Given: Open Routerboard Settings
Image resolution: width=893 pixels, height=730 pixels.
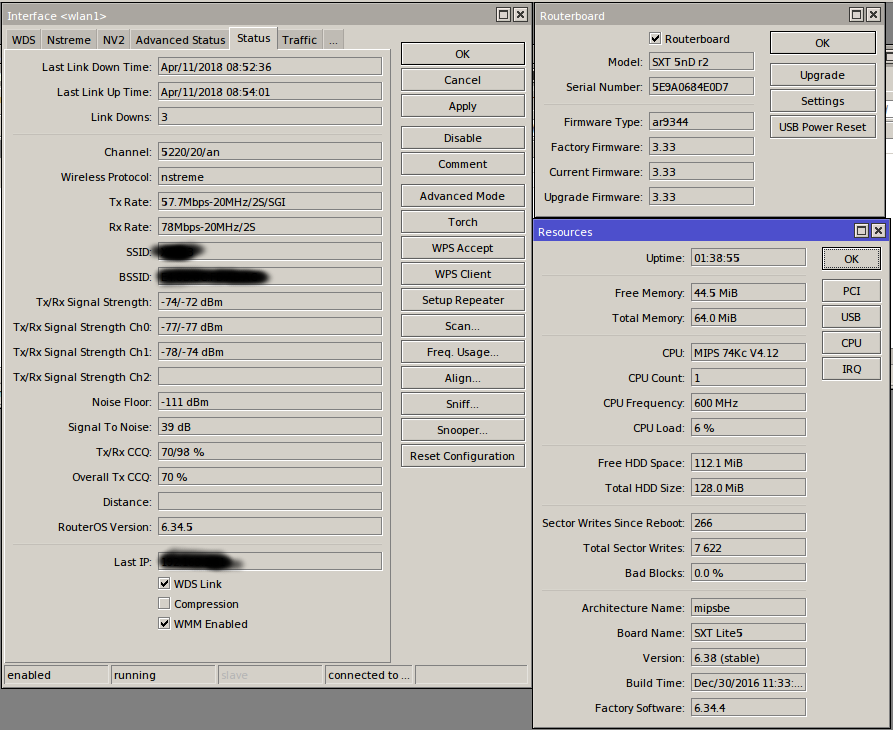Looking at the screenshot, I should tap(822, 101).
